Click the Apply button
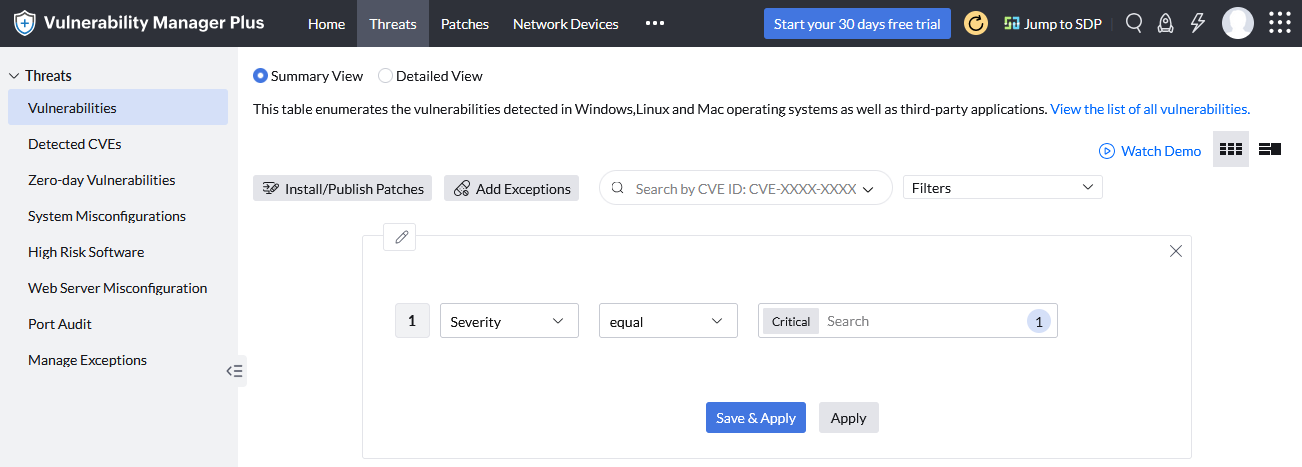The height and width of the screenshot is (467, 1302). click(849, 417)
